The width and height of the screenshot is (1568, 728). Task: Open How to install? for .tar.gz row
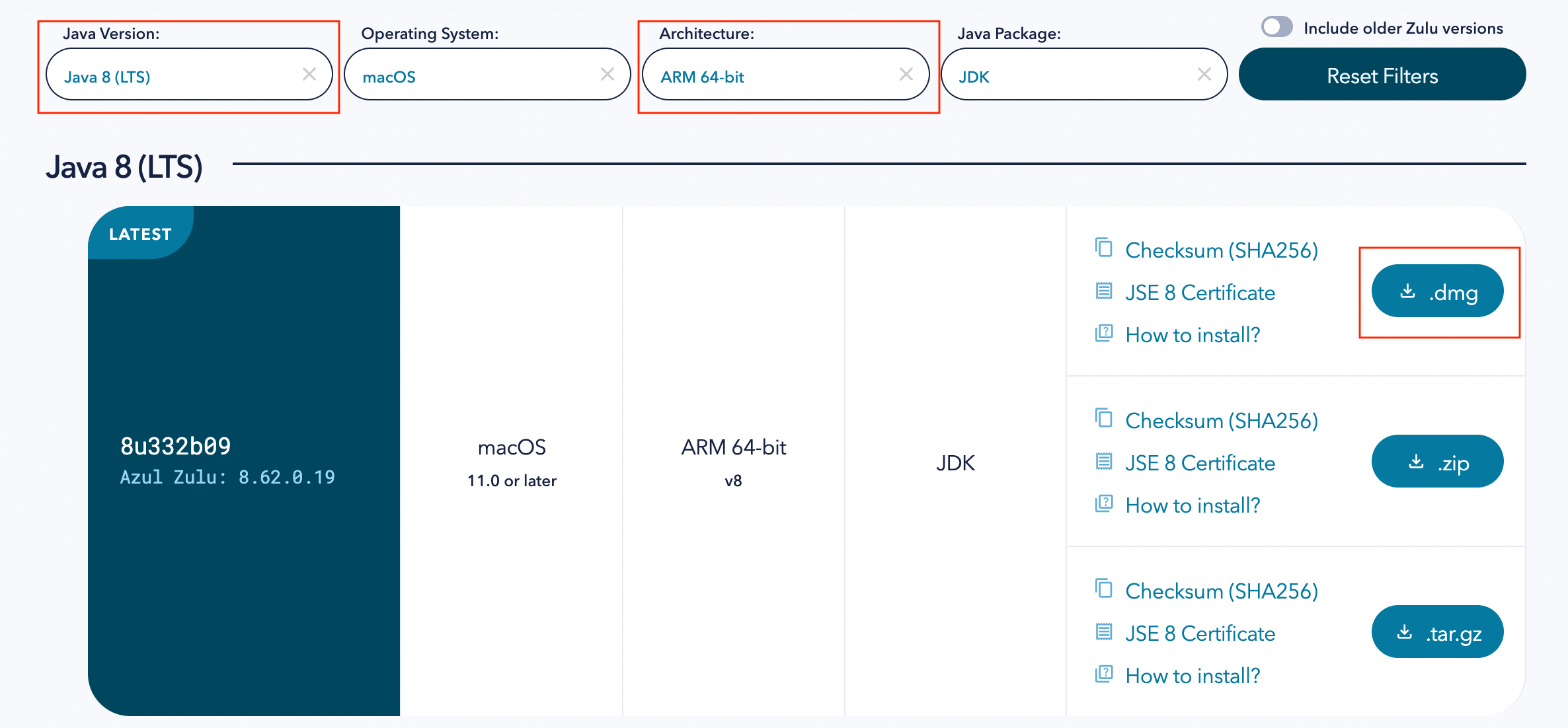tap(1193, 676)
